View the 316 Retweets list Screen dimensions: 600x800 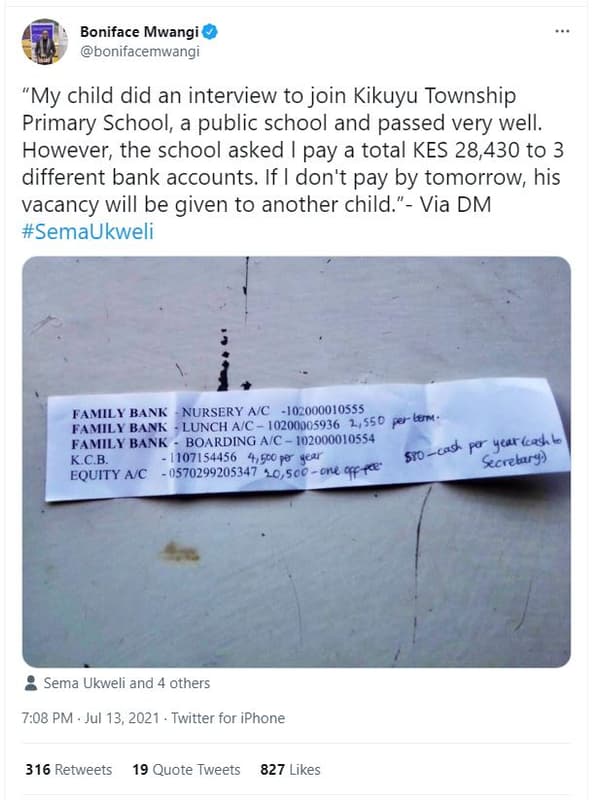[68, 769]
